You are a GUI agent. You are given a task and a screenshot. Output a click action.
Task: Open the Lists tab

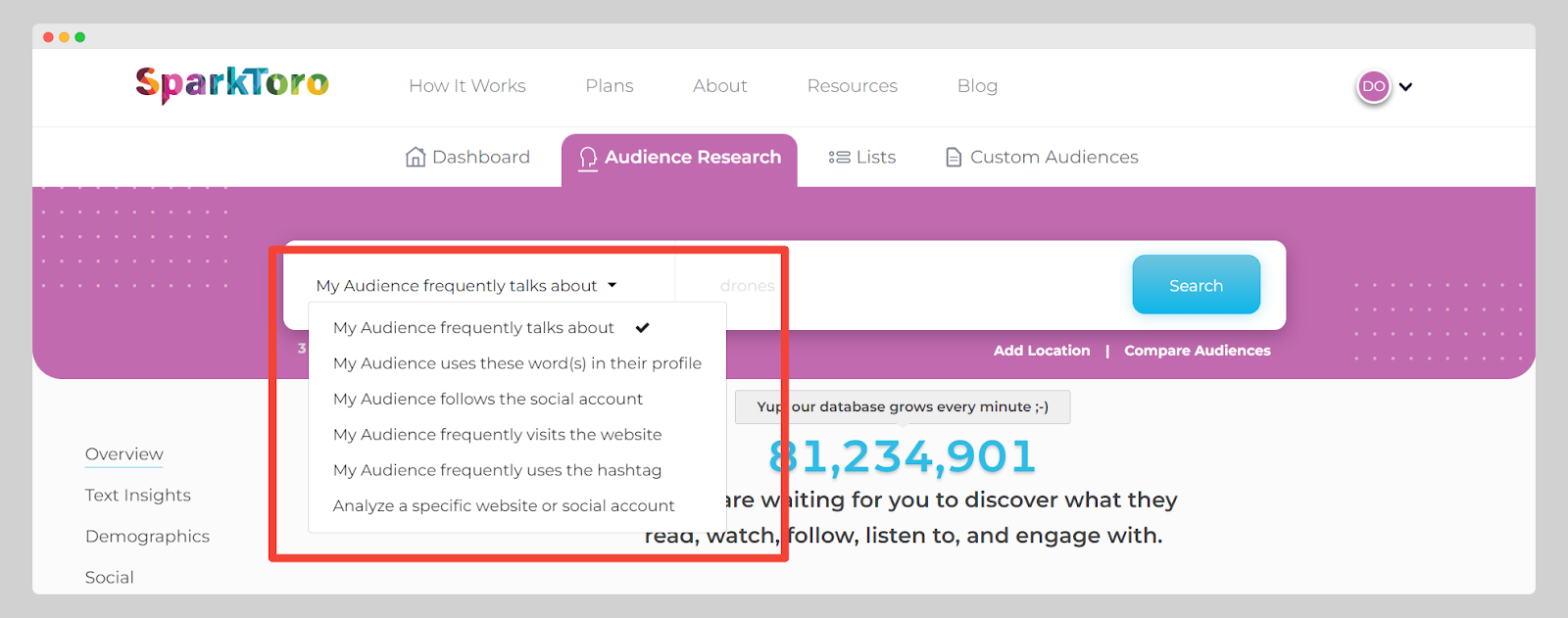coord(862,157)
